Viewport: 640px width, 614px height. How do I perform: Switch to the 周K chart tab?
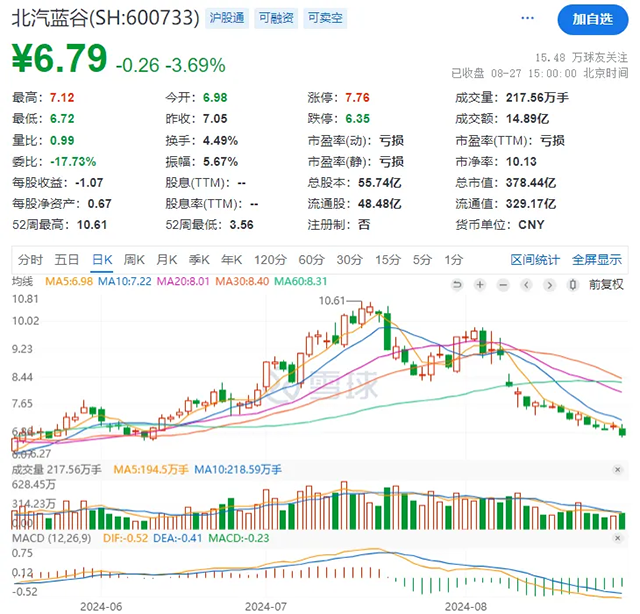pyautogui.click(x=134, y=260)
